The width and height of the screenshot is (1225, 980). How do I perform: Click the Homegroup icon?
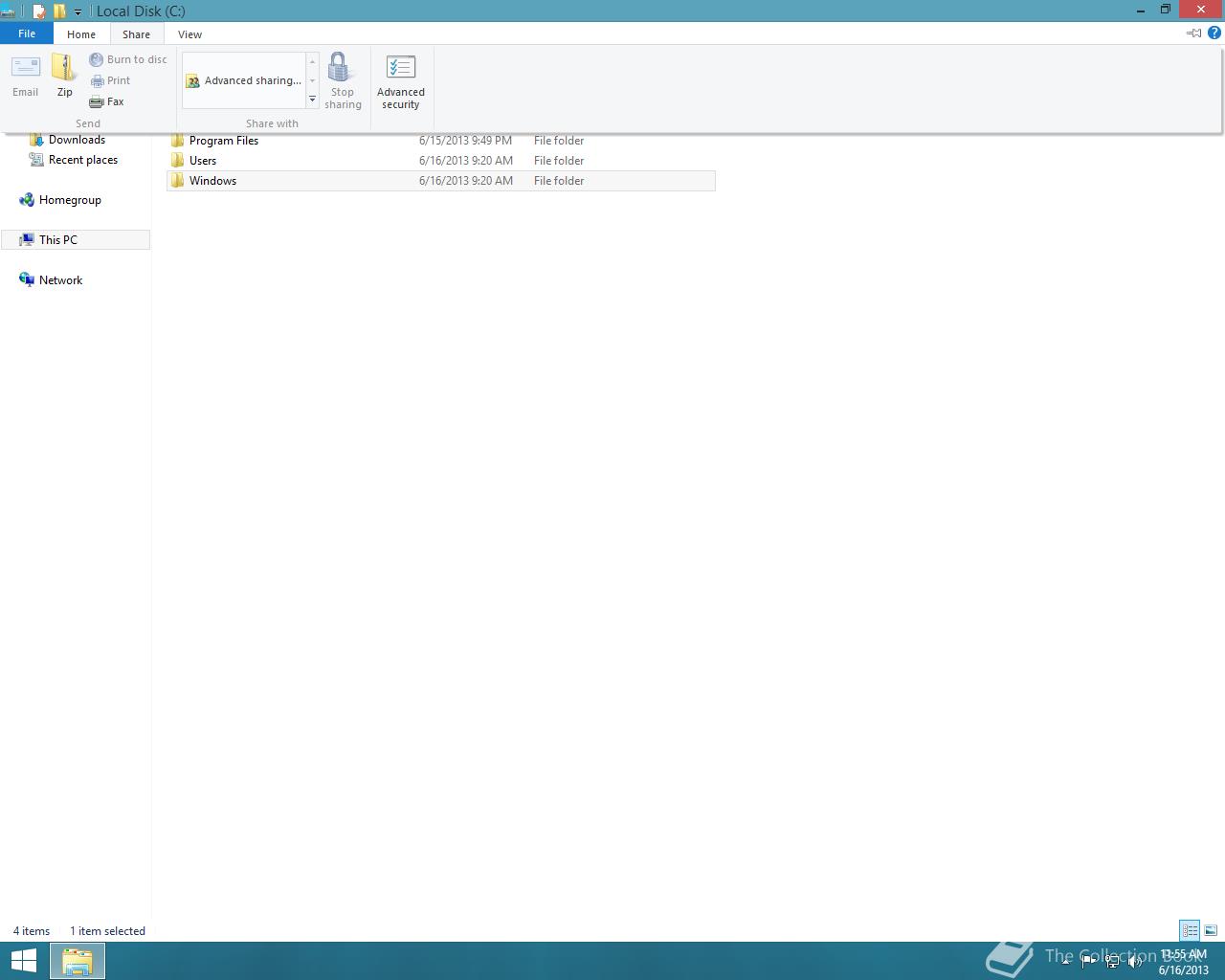tap(27, 200)
